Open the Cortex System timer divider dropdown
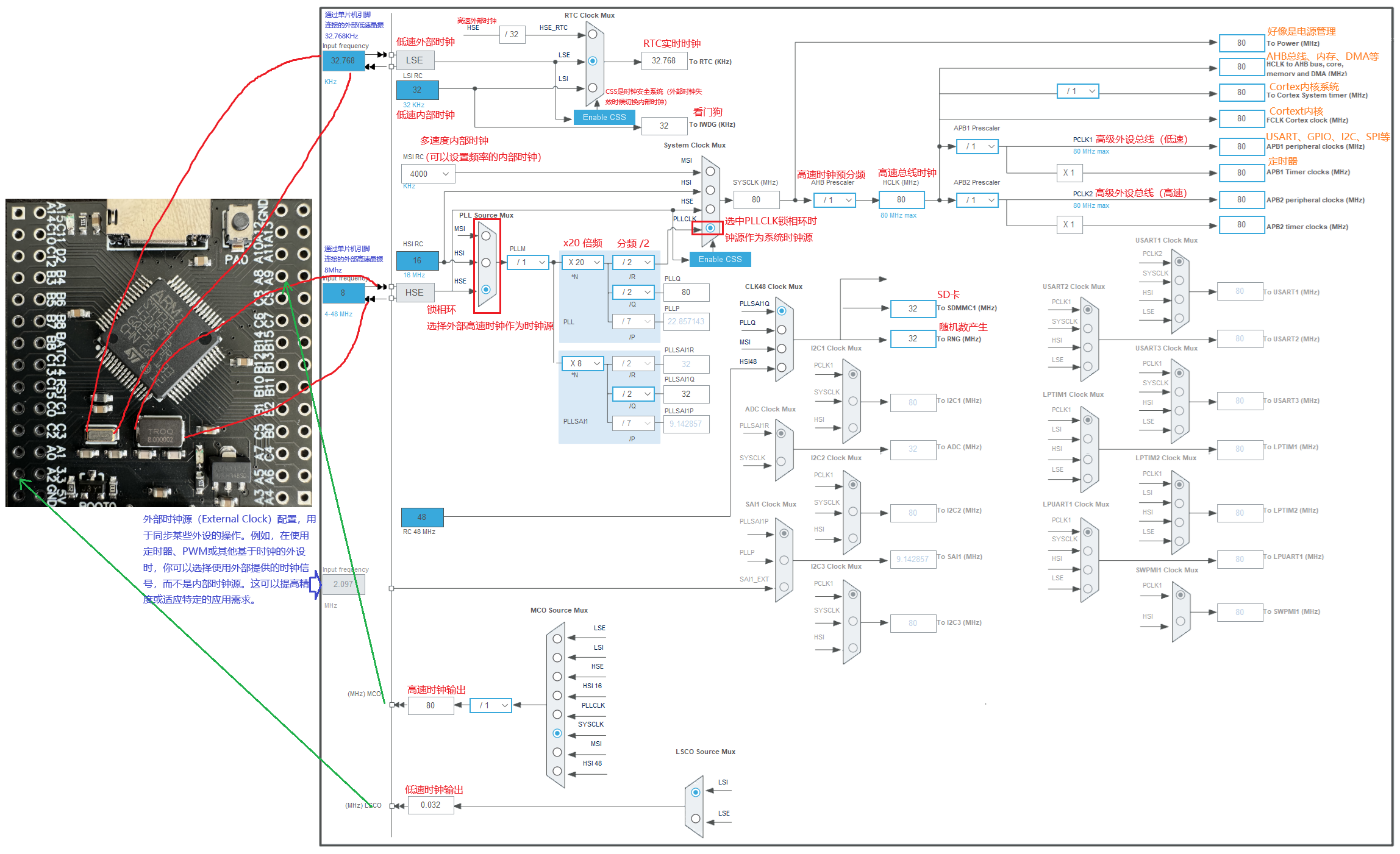The image size is (1400, 854). 1078,91
